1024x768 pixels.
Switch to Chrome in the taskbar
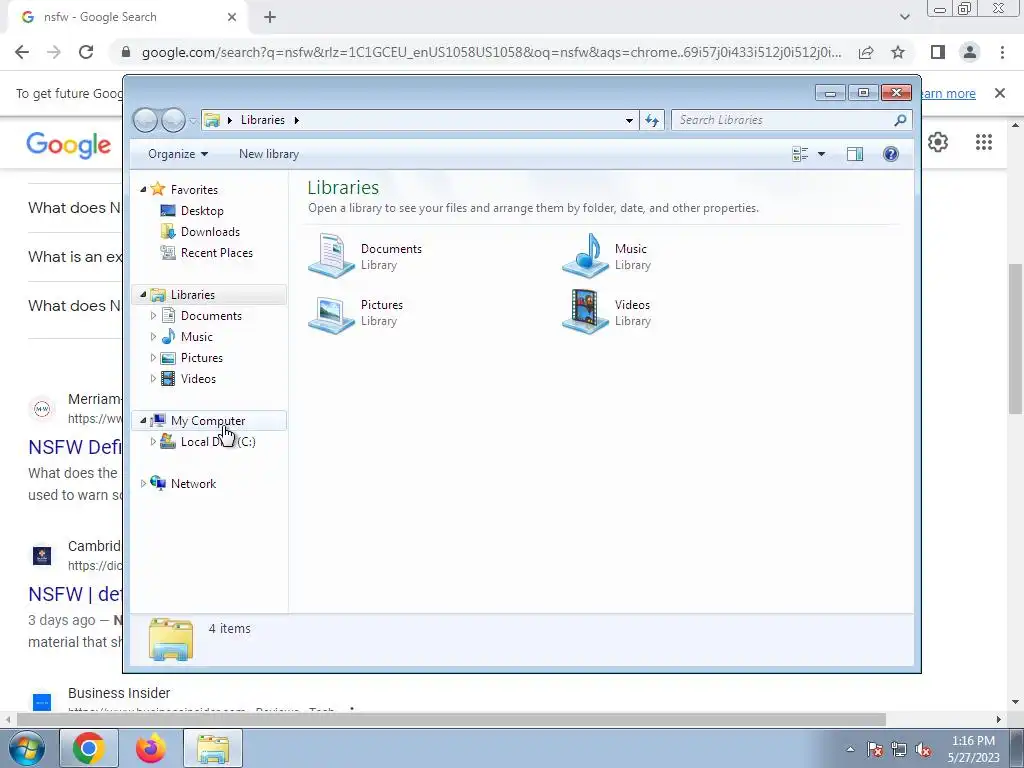click(89, 748)
